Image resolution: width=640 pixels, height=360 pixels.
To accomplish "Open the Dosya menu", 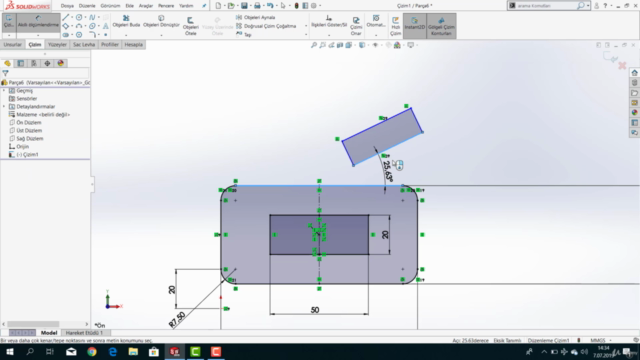I will pos(67,6).
